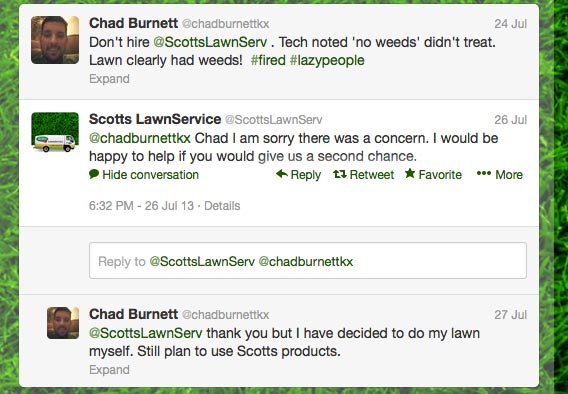Open the #lazypeople hashtag

tap(327, 60)
